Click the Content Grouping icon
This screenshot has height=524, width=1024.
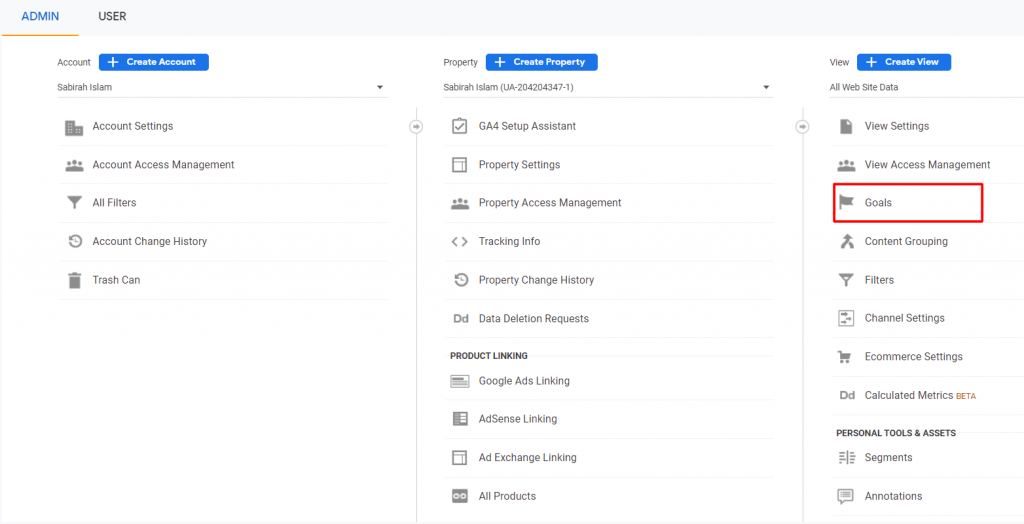coord(846,242)
